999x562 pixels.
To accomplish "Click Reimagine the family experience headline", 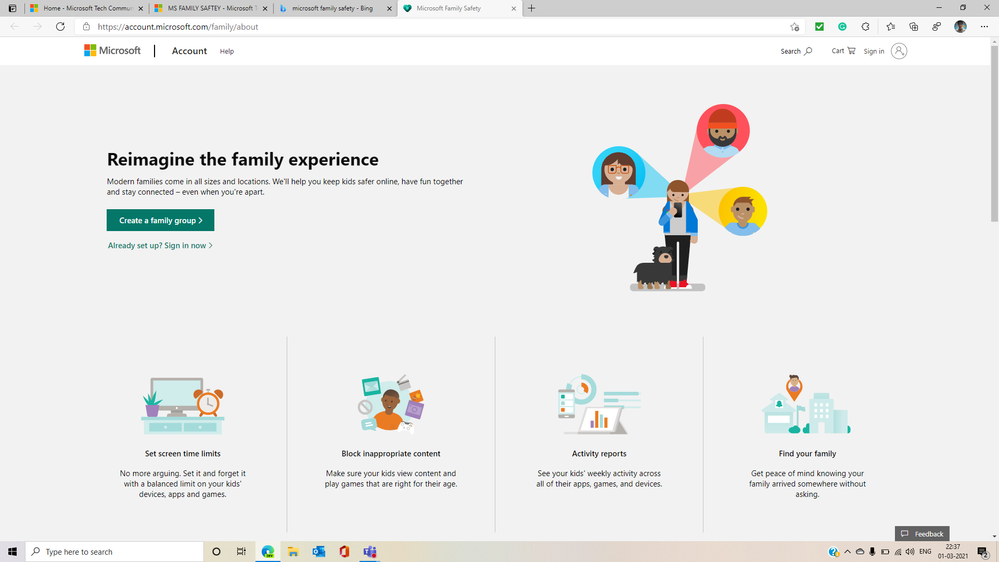I will pyautogui.click(x=243, y=159).
